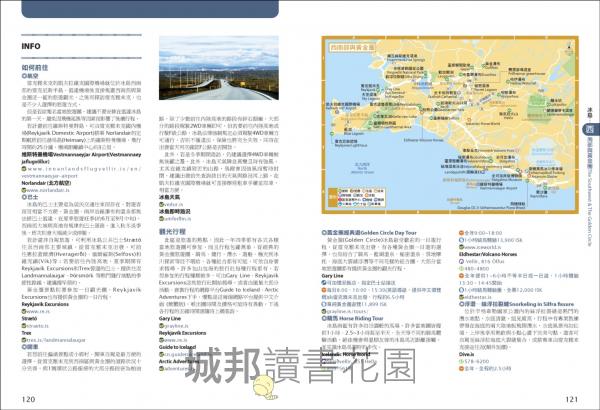Click Gary Line label in the 觀光行程 section

click(x=170, y=319)
